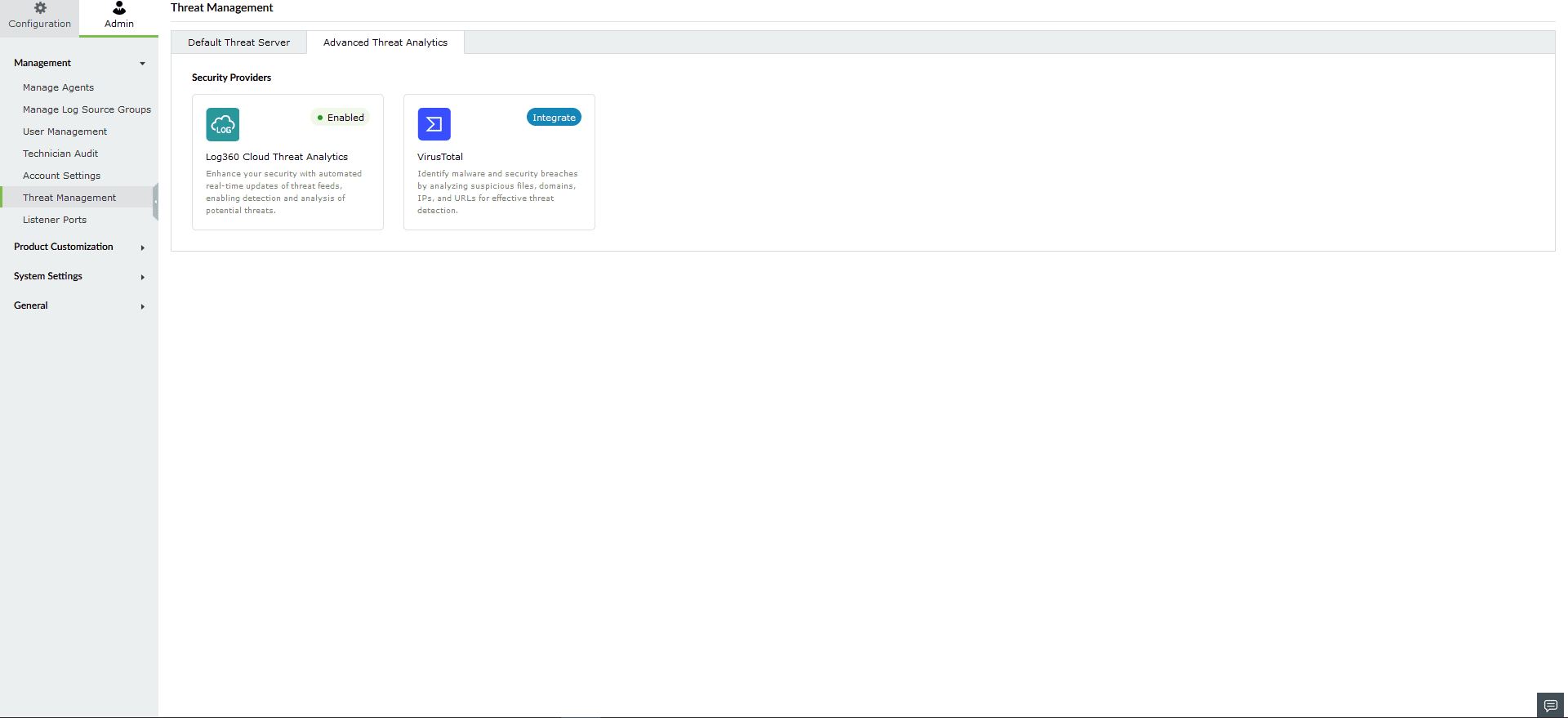Go to User Management
The image size is (1568, 718).
pyautogui.click(x=65, y=132)
